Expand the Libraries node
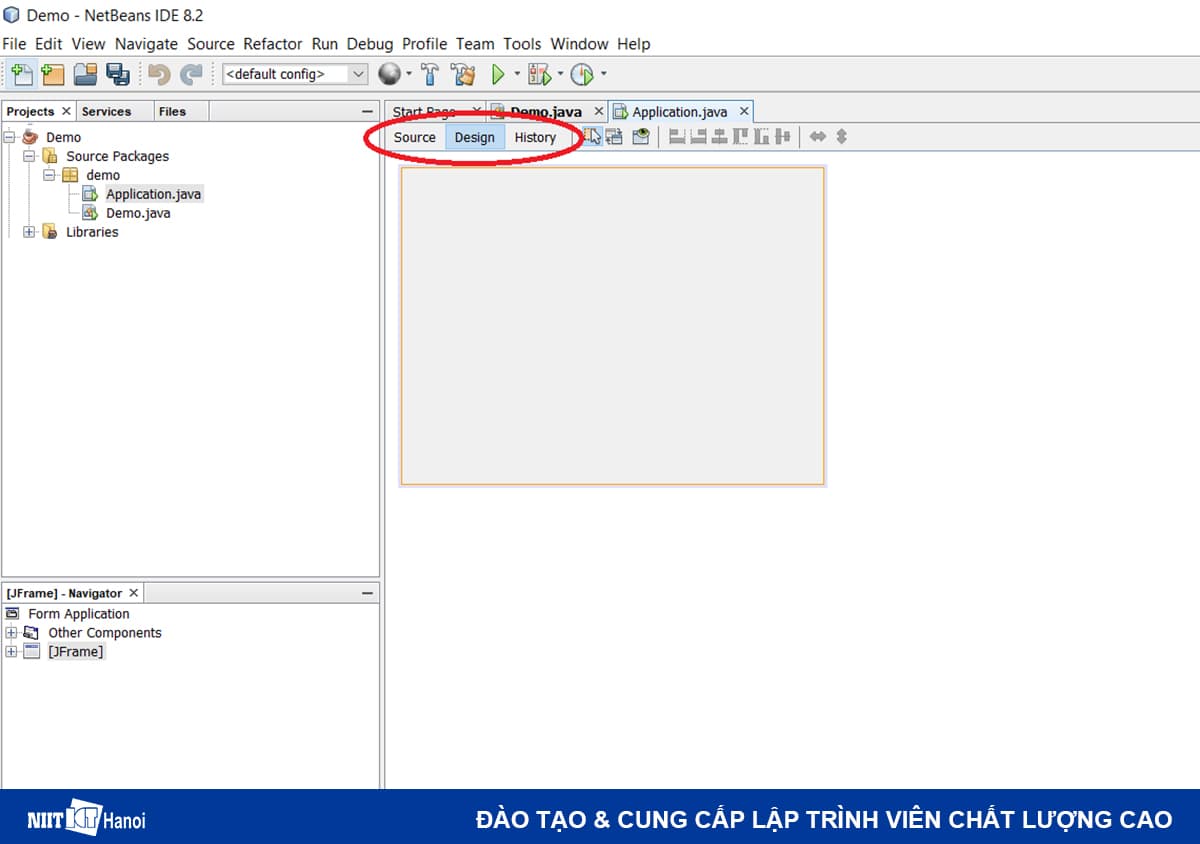 (29, 232)
